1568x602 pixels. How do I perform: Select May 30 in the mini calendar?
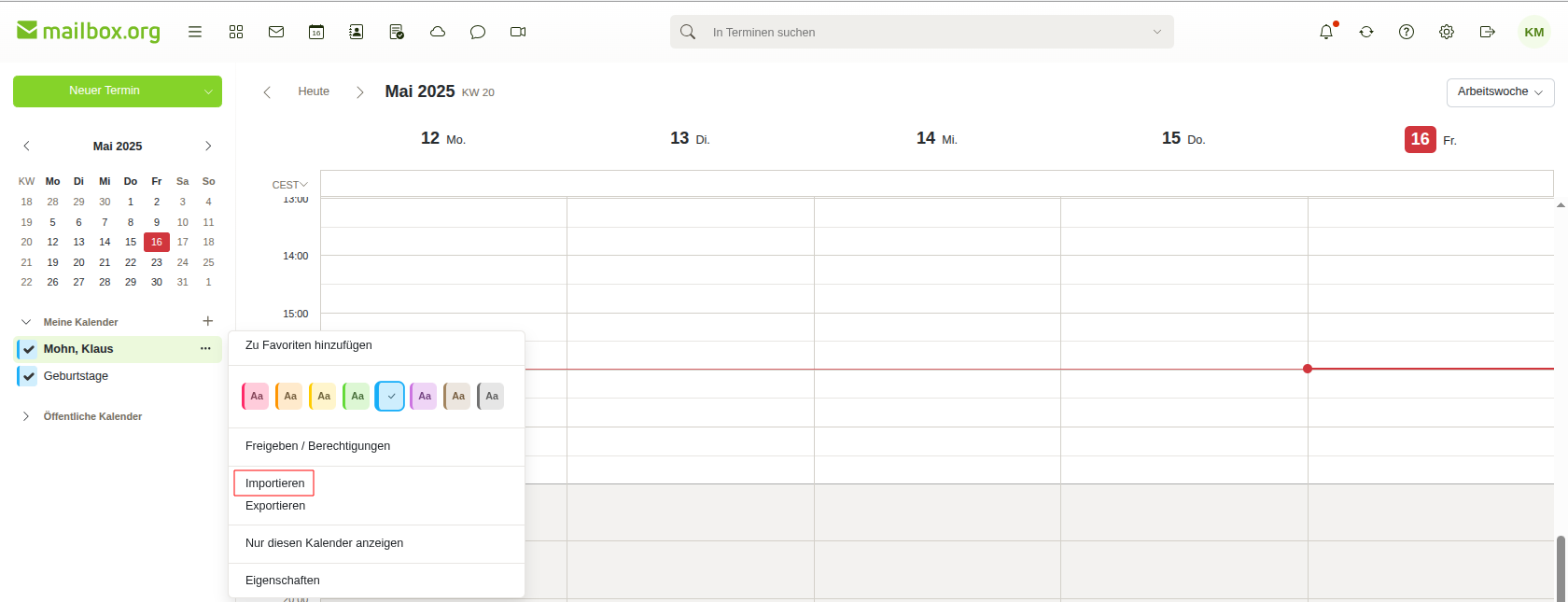tap(157, 282)
